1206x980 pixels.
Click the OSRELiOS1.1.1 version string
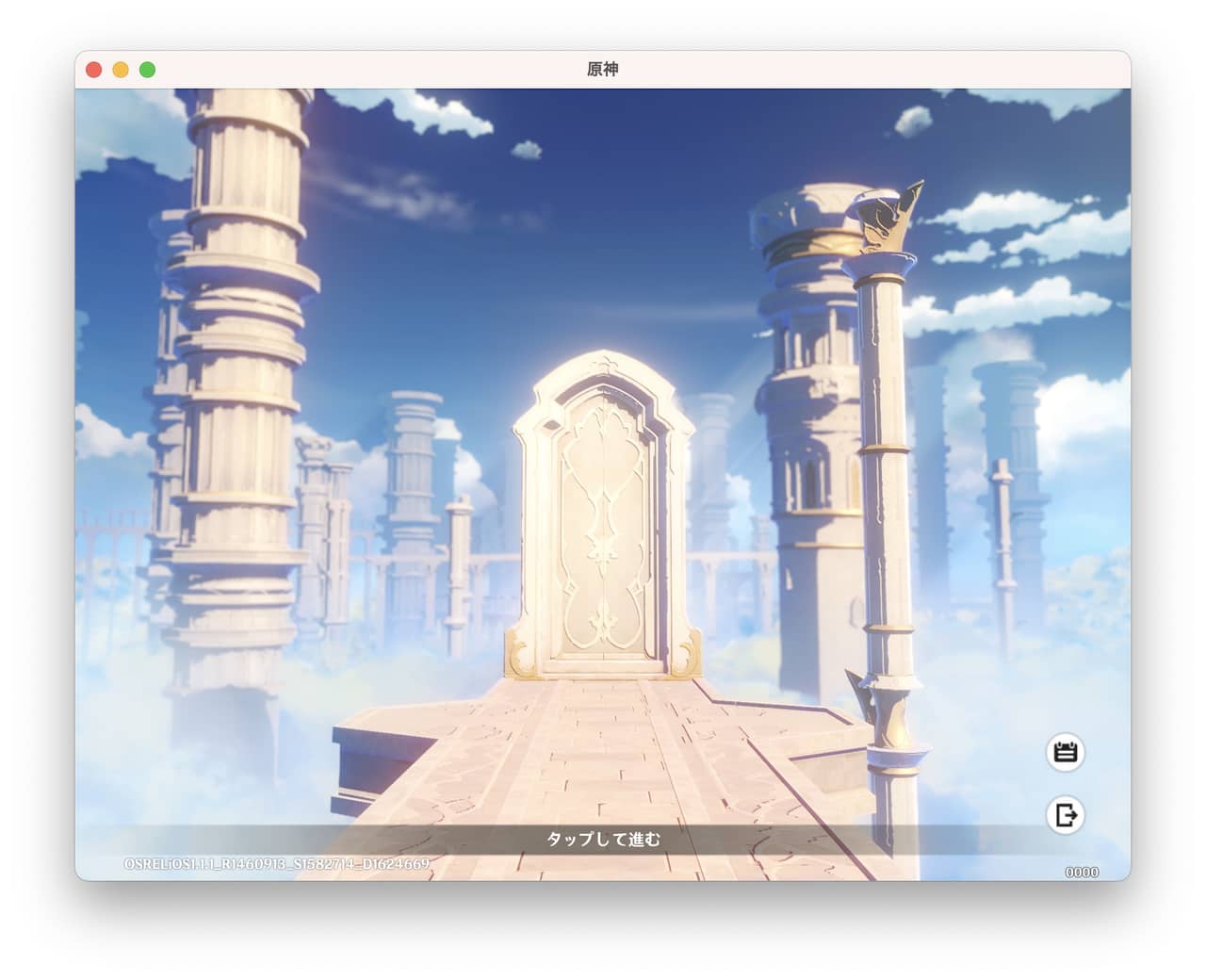(x=276, y=864)
